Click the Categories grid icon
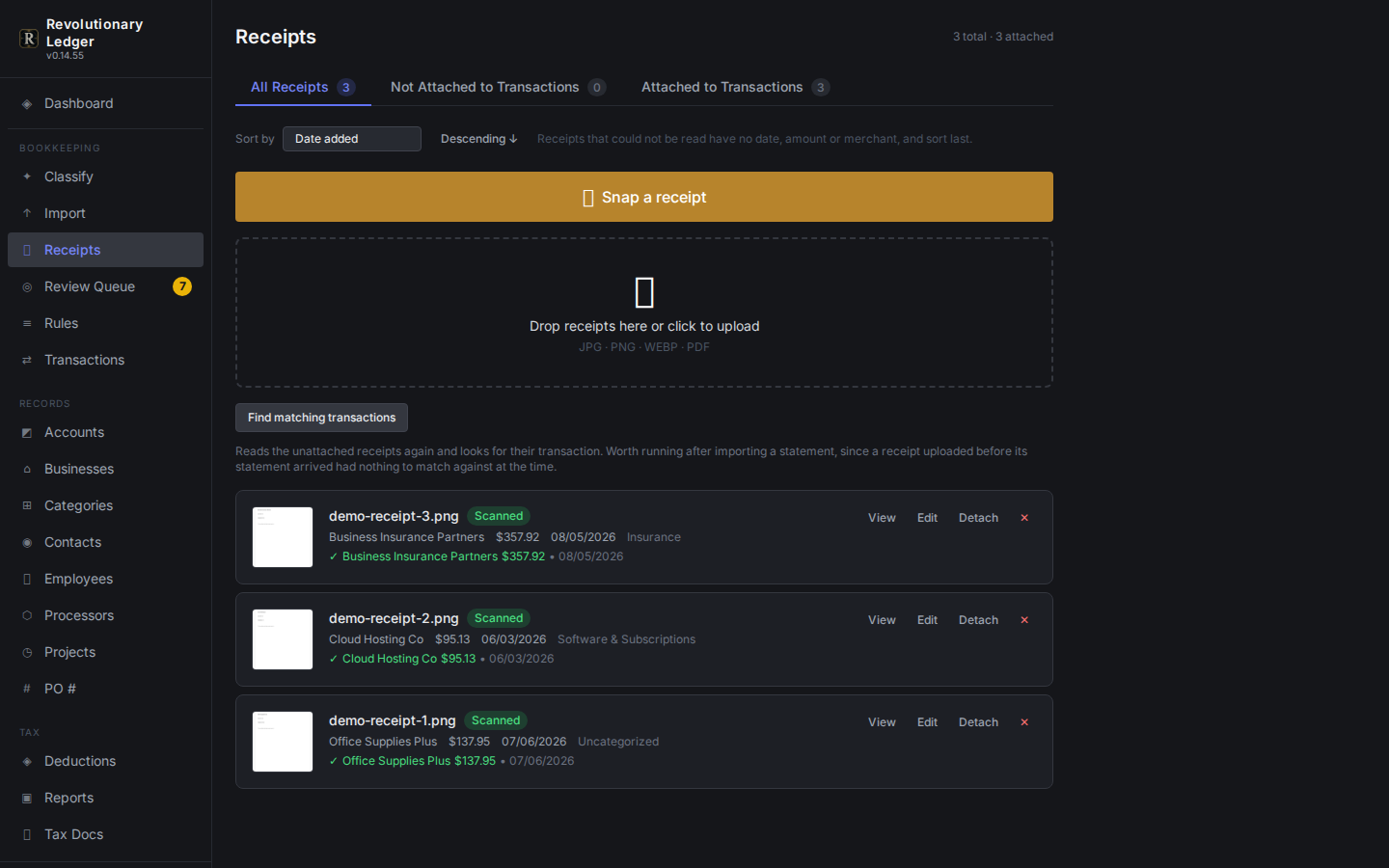The height and width of the screenshot is (868, 1389). pyautogui.click(x=27, y=505)
